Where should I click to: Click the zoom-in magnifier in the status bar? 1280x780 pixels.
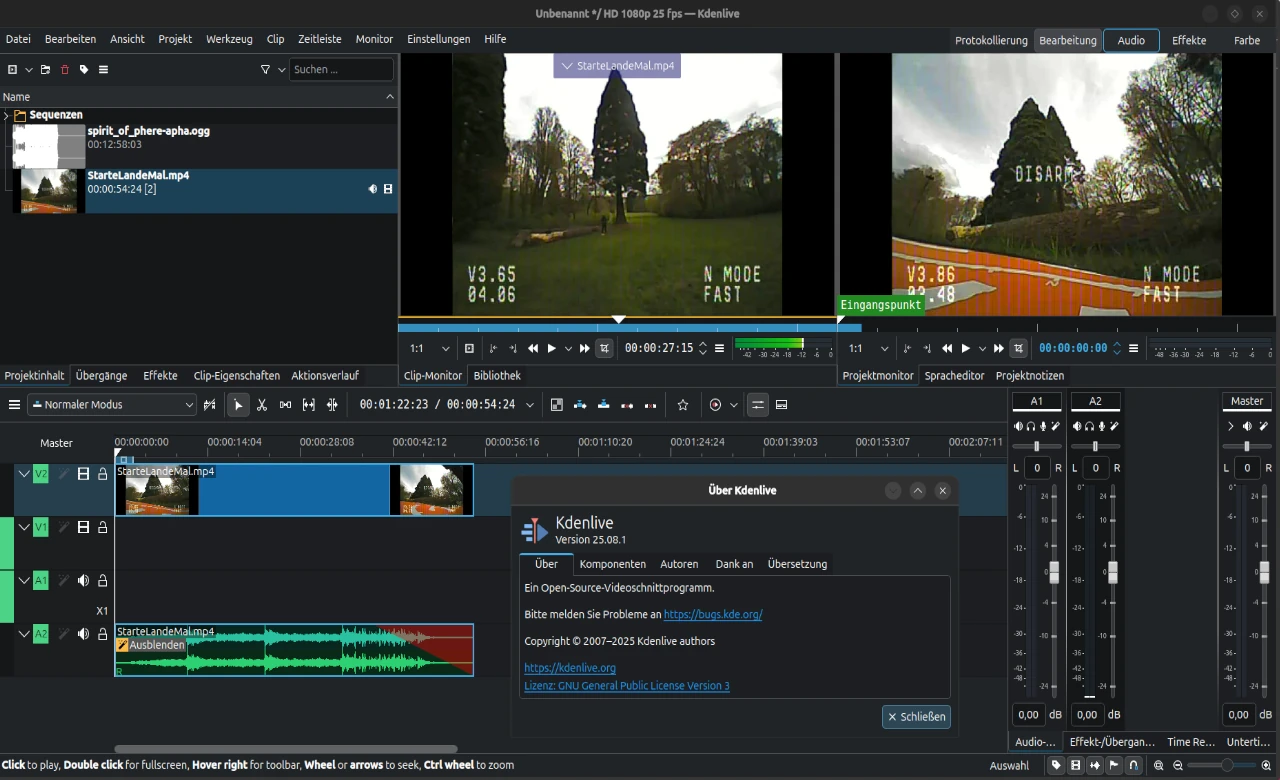point(1266,766)
